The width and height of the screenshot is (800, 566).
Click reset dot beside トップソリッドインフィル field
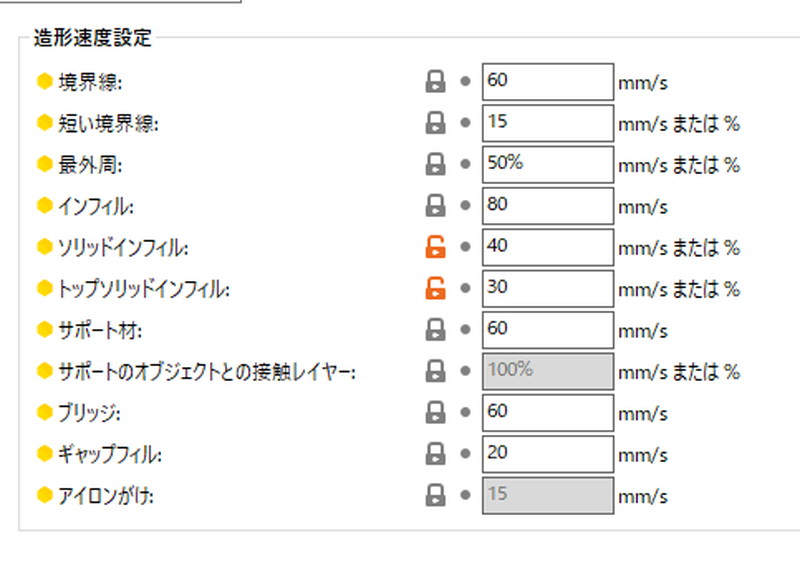coord(465,288)
